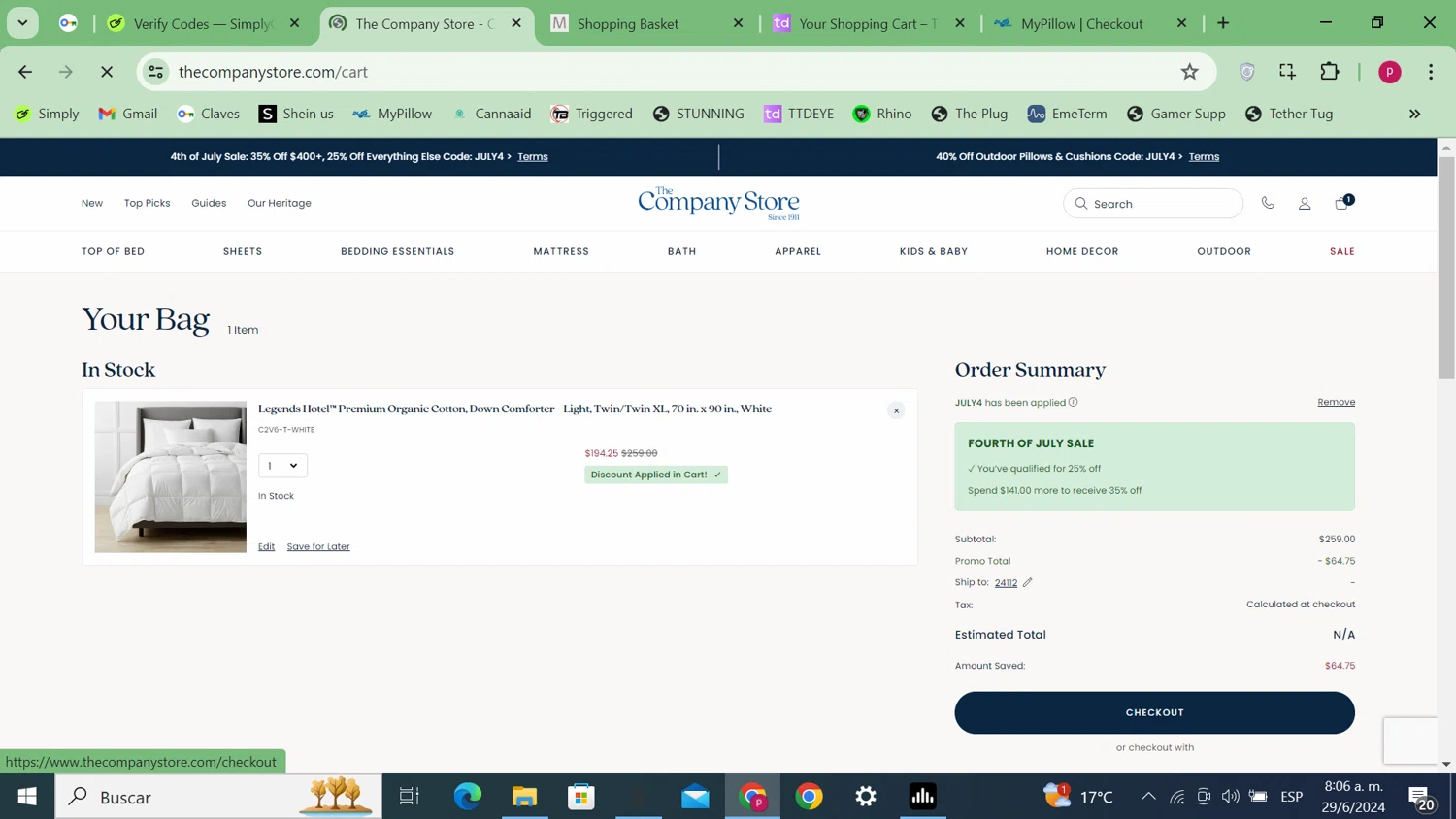Open the Guides link

[209, 203]
